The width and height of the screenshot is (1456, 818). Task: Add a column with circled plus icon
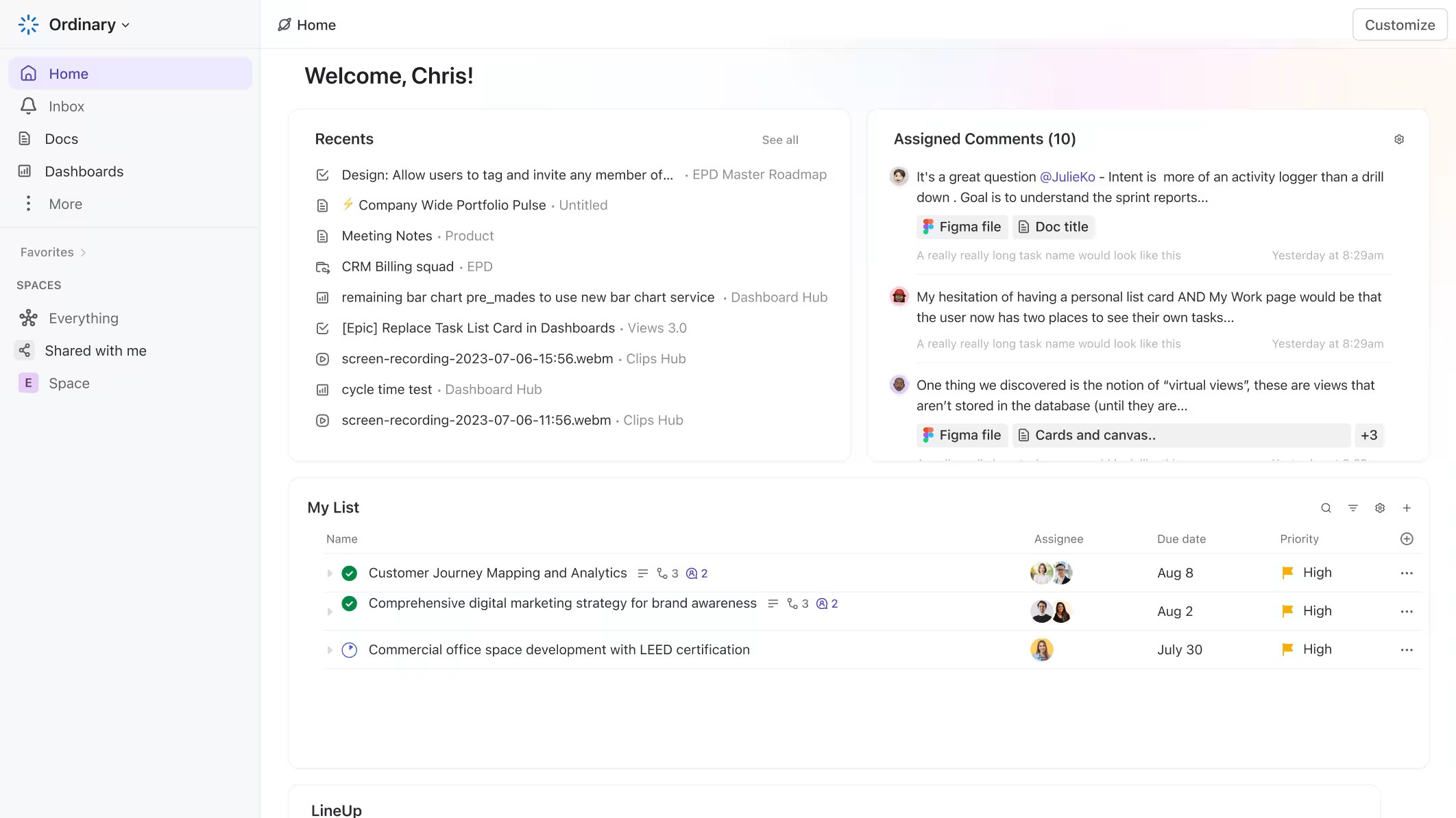pos(1407,539)
